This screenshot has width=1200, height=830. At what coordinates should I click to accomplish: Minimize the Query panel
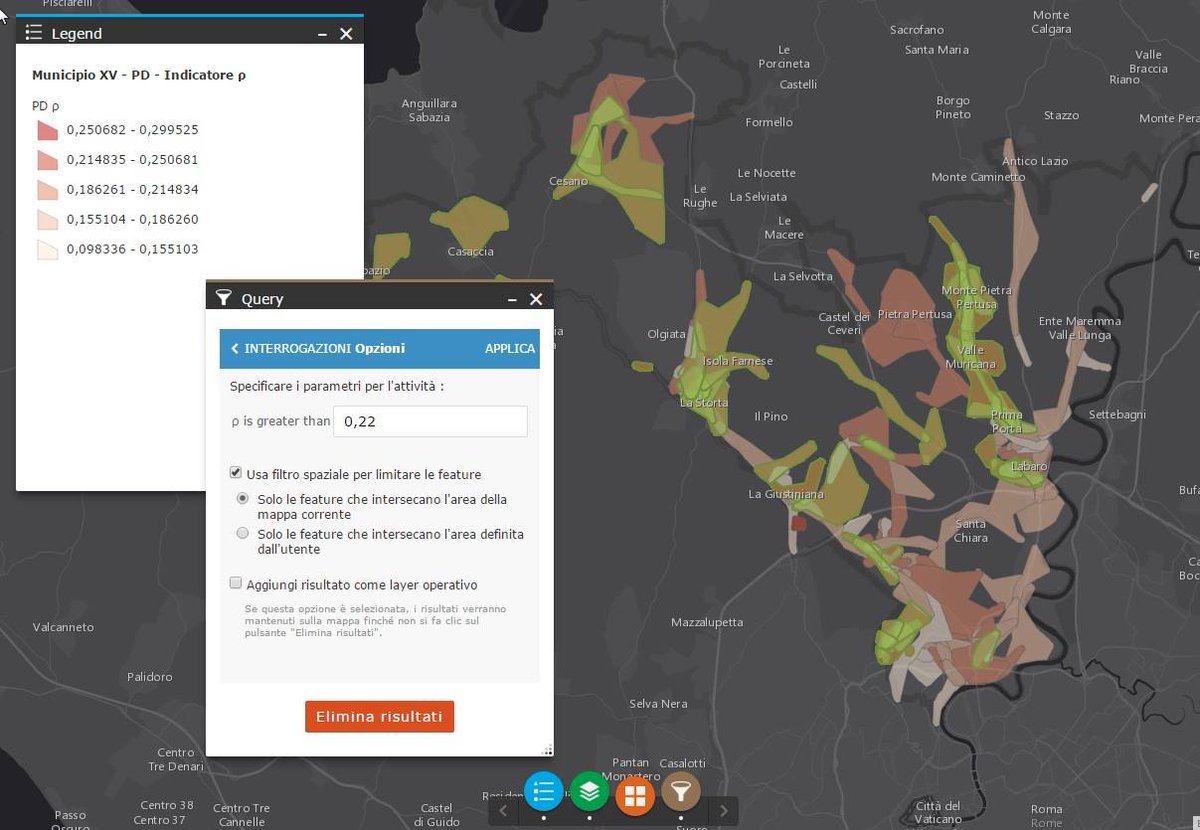512,299
